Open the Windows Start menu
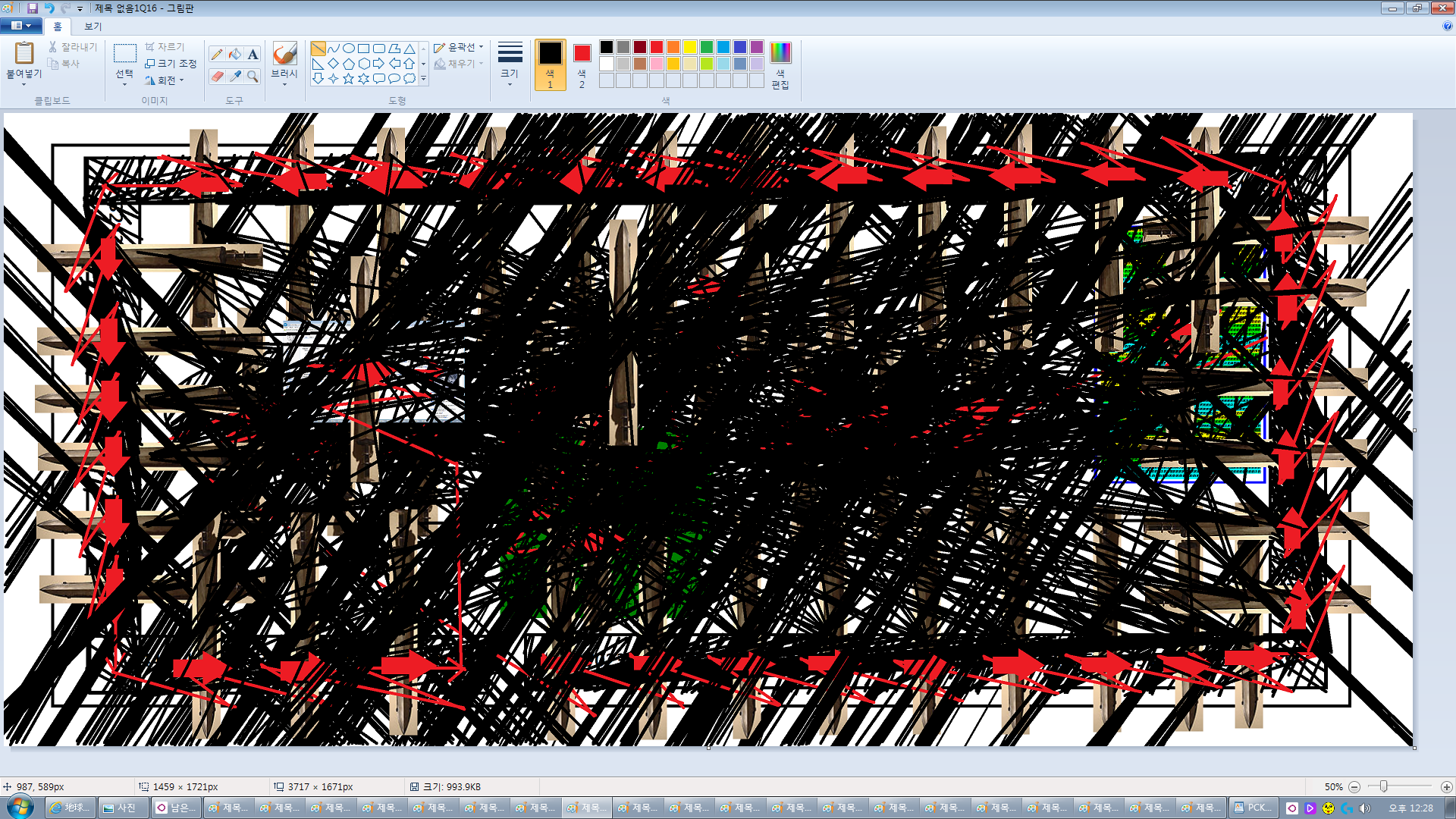Image resolution: width=1456 pixels, height=819 pixels. tap(20, 807)
